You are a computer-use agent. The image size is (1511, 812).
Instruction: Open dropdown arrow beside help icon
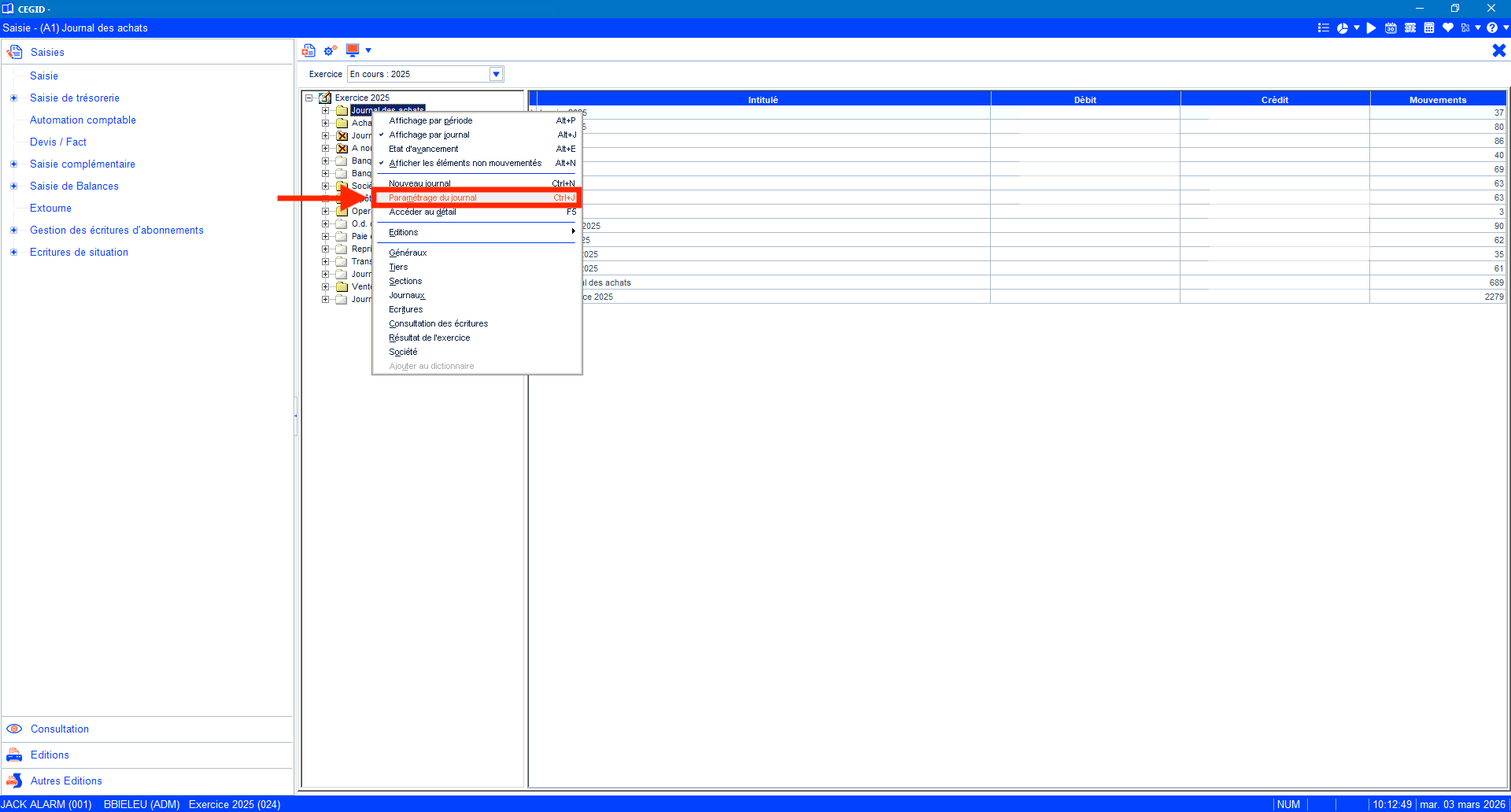[x=1505, y=28]
